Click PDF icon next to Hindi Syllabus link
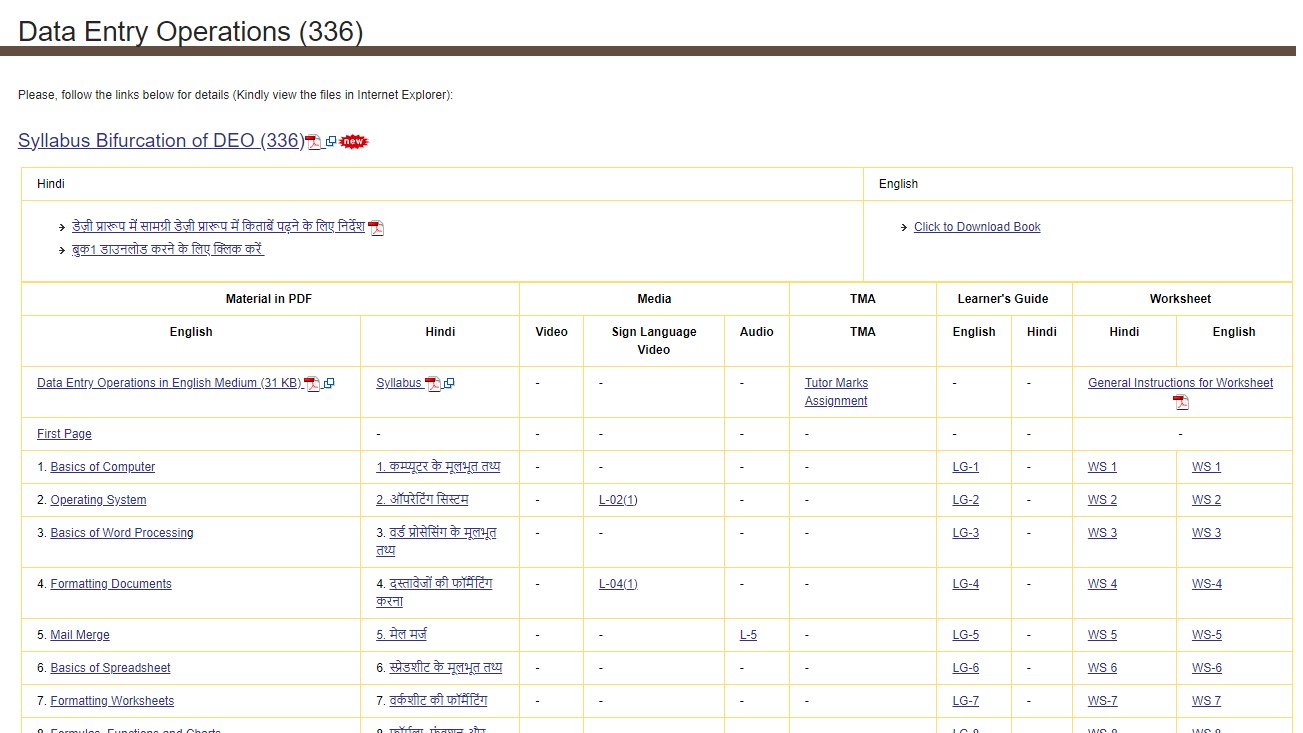1303x733 pixels. click(433, 384)
